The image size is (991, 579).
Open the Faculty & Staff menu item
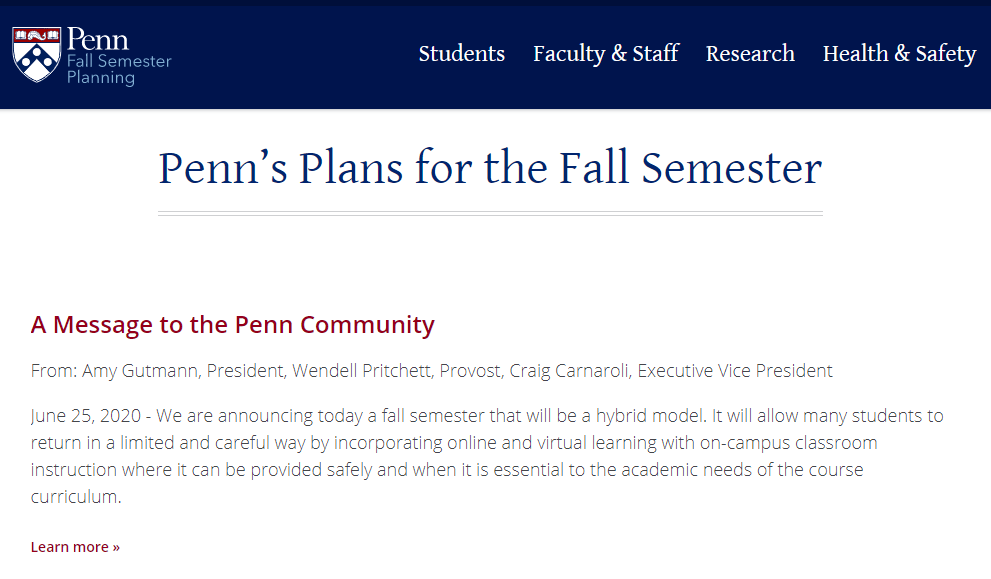click(606, 54)
